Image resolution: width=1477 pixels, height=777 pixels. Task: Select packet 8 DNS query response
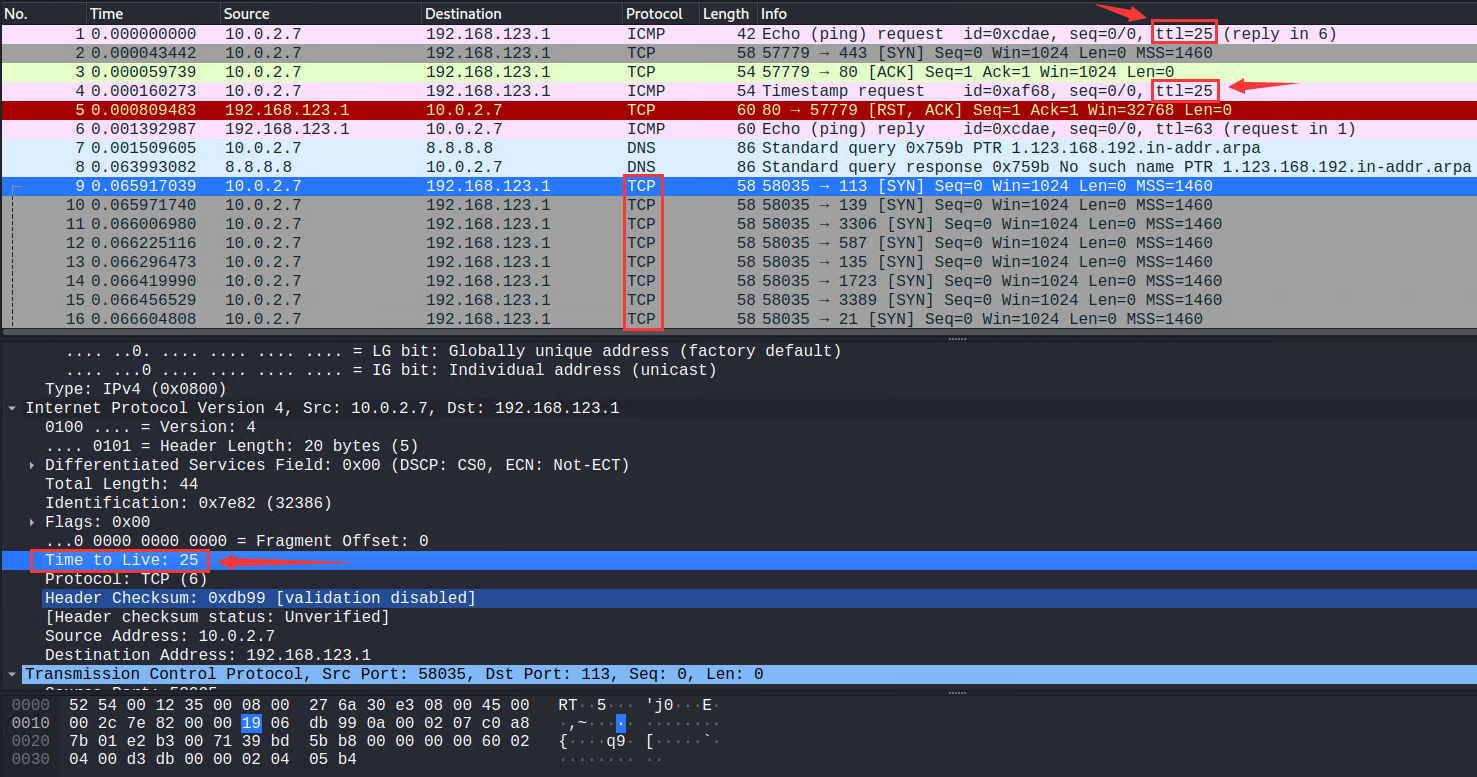(738, 167)
